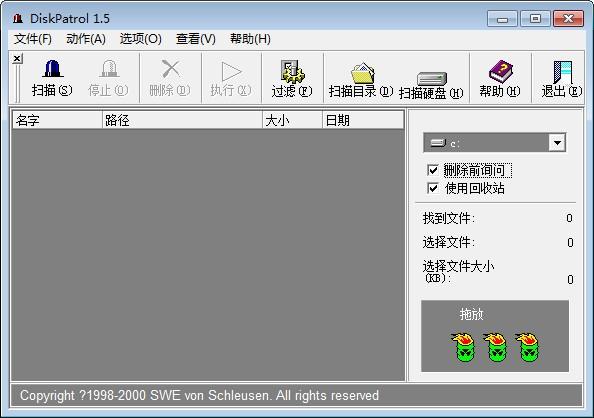This screenshot has height=418, width=594.
Task: Sort by the 大小 column header
Action: 292,121
